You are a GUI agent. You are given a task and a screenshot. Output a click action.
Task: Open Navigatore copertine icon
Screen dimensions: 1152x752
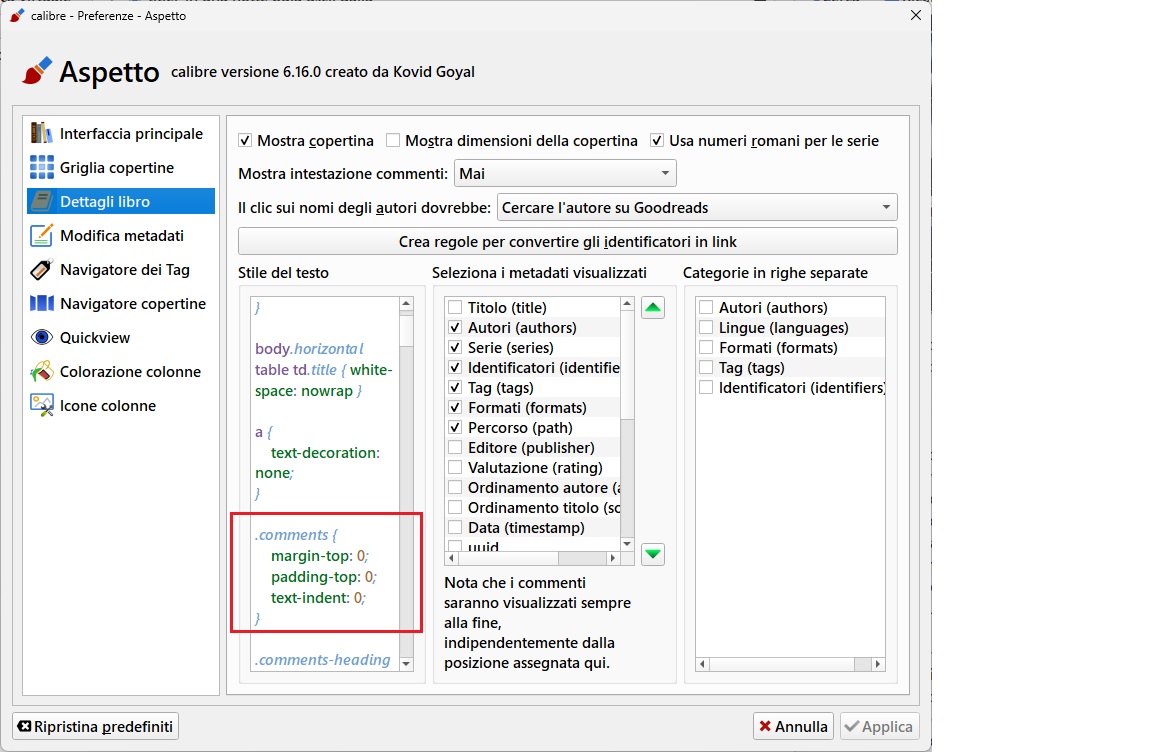41,303
